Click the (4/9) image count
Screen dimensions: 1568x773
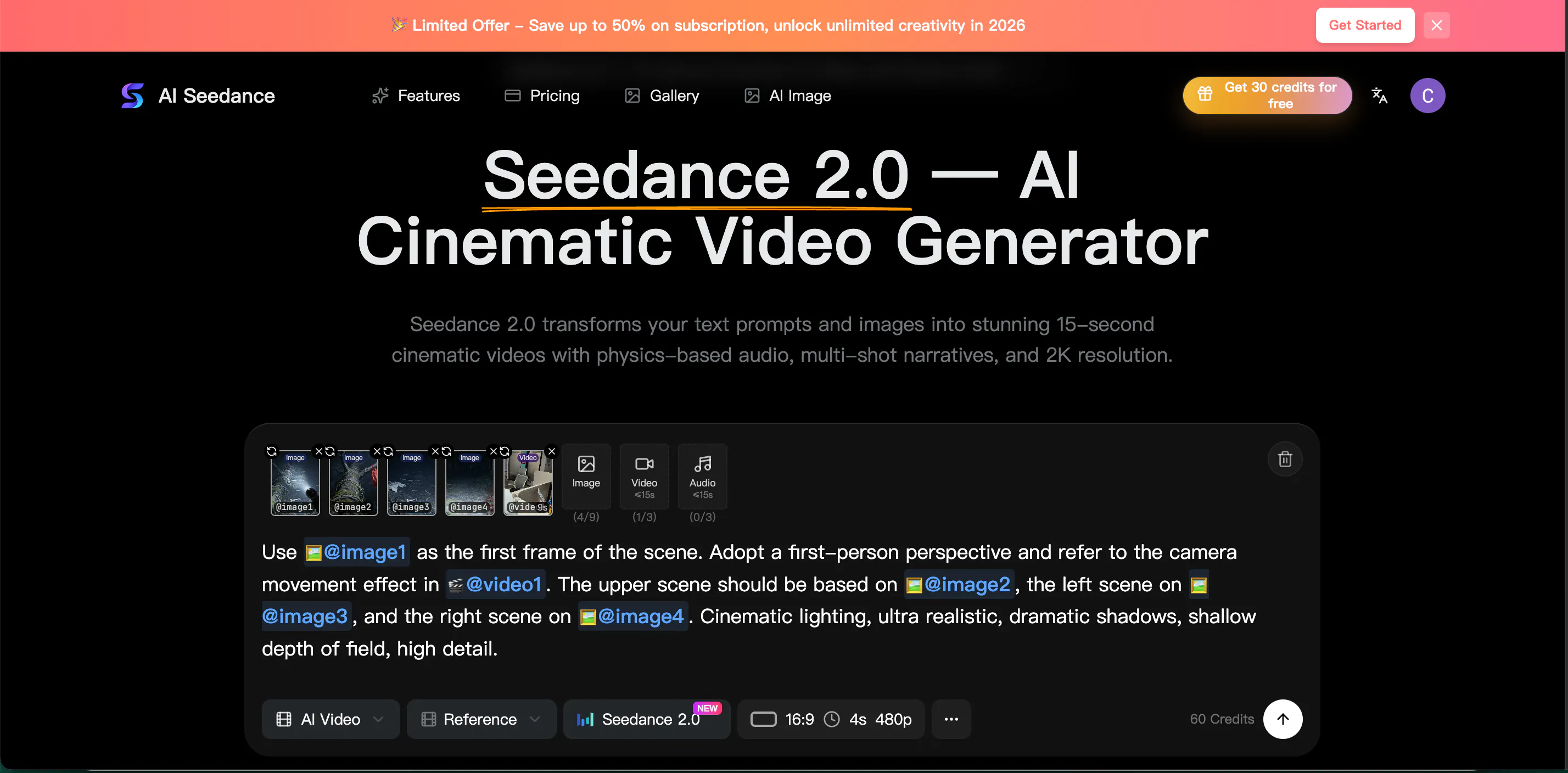point(586,517)
